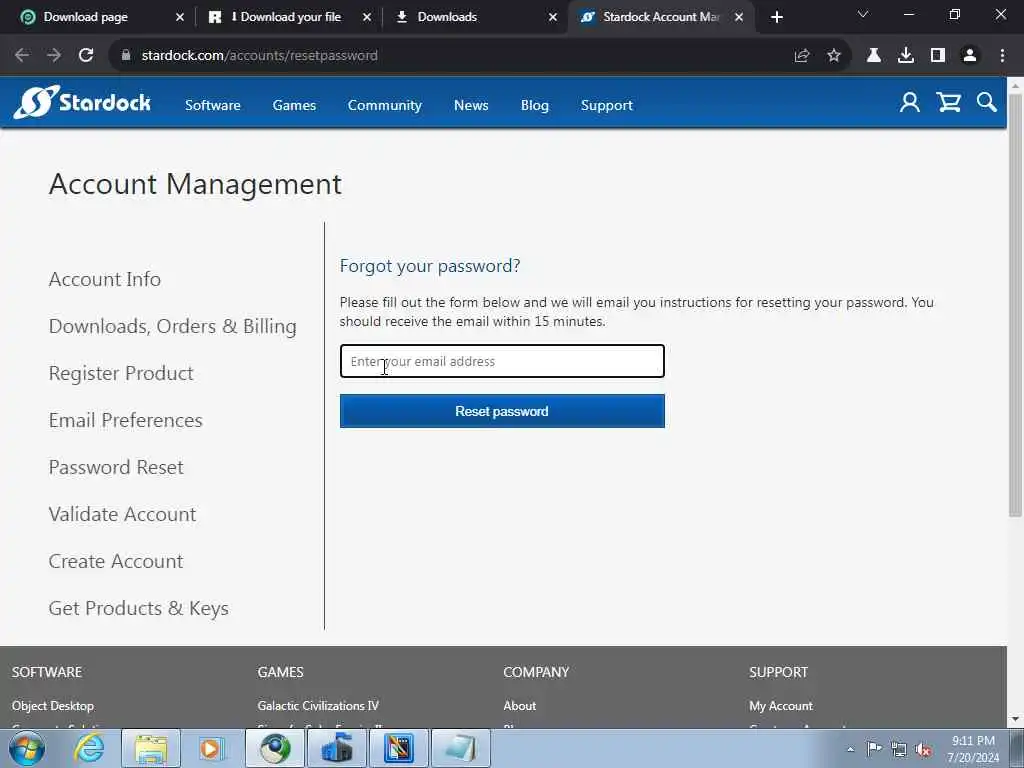Screen dimensions: 1024x768
Task: Click the Action Center flag tray icon
Action: [874, 749]
